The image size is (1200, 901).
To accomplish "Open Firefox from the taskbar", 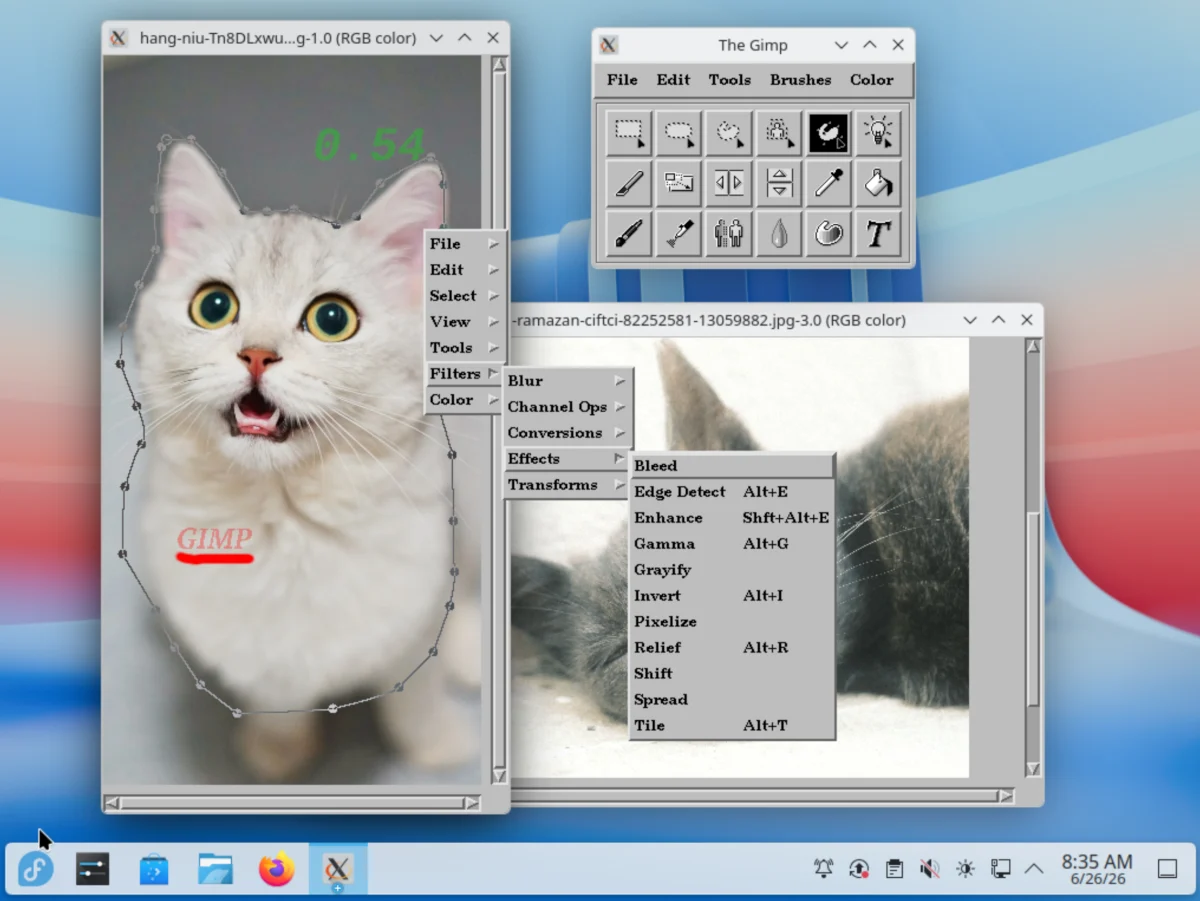I will pyautogui.click(x=277, y=869).
